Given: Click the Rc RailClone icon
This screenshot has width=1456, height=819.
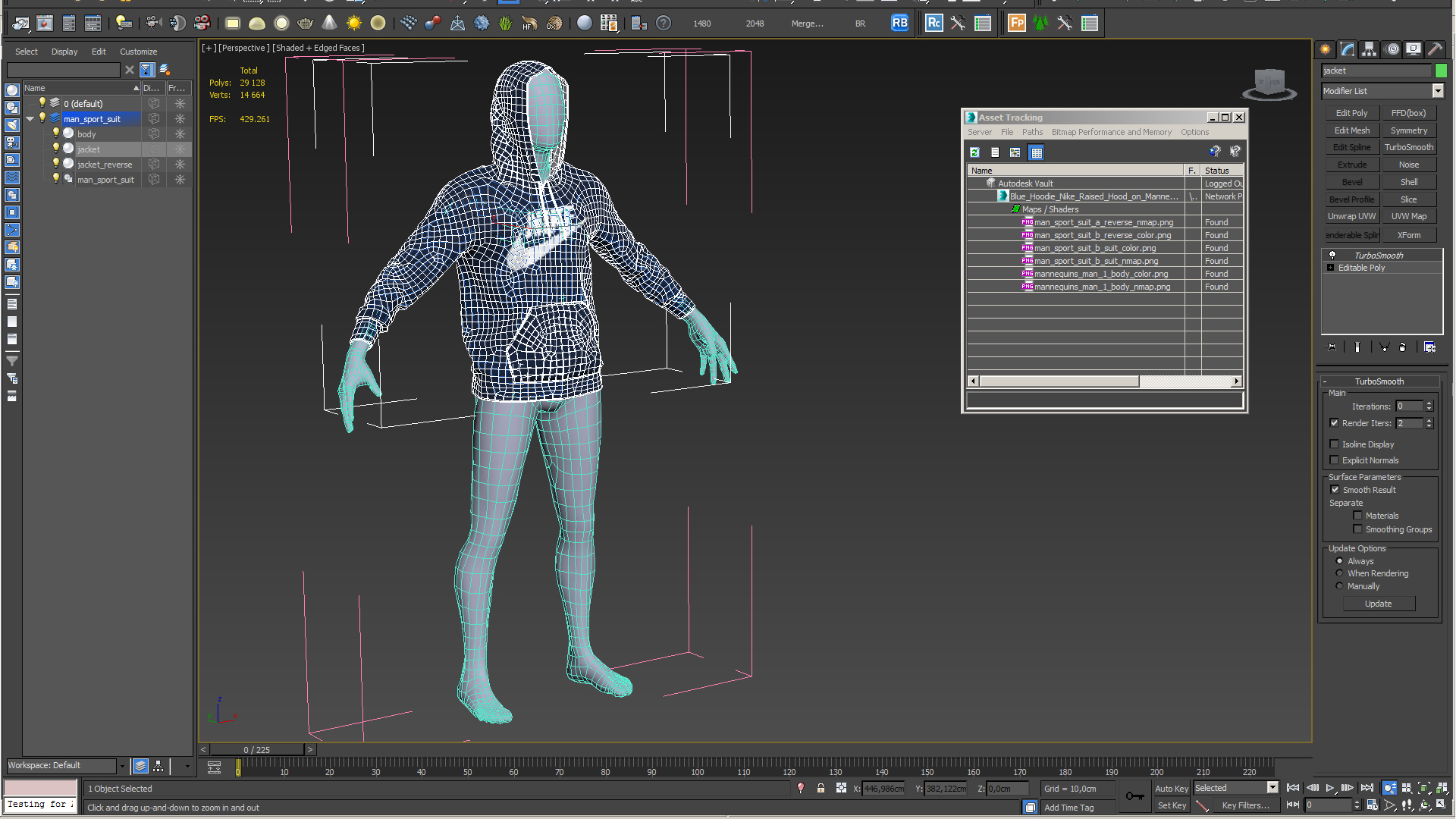Looking at the screenshot, I should click(x=934, y=24).
